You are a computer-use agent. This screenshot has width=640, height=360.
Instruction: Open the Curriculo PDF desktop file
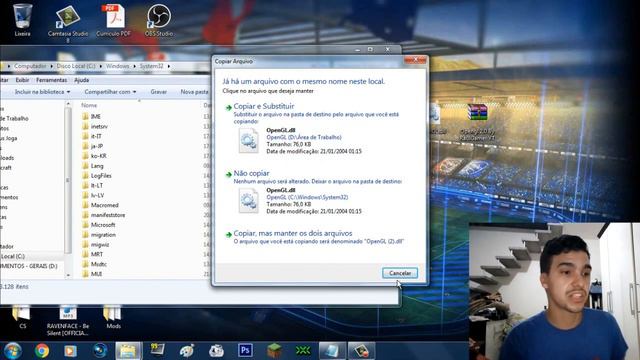[113, 20]
